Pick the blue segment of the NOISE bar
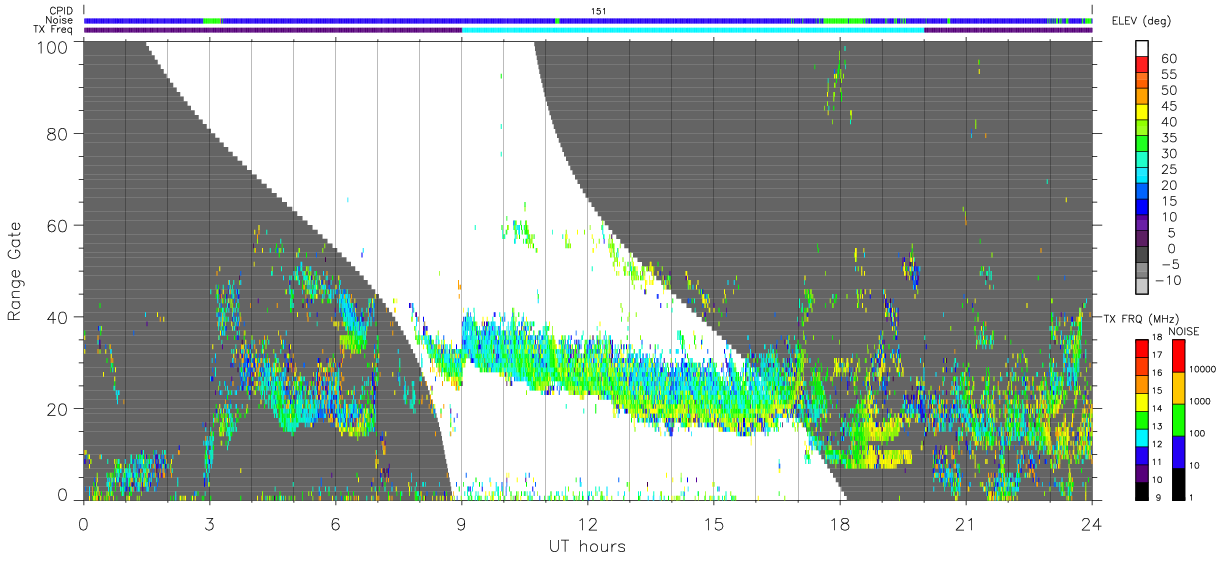This screenshot has width=1228, height=567. coord(1179,452)
